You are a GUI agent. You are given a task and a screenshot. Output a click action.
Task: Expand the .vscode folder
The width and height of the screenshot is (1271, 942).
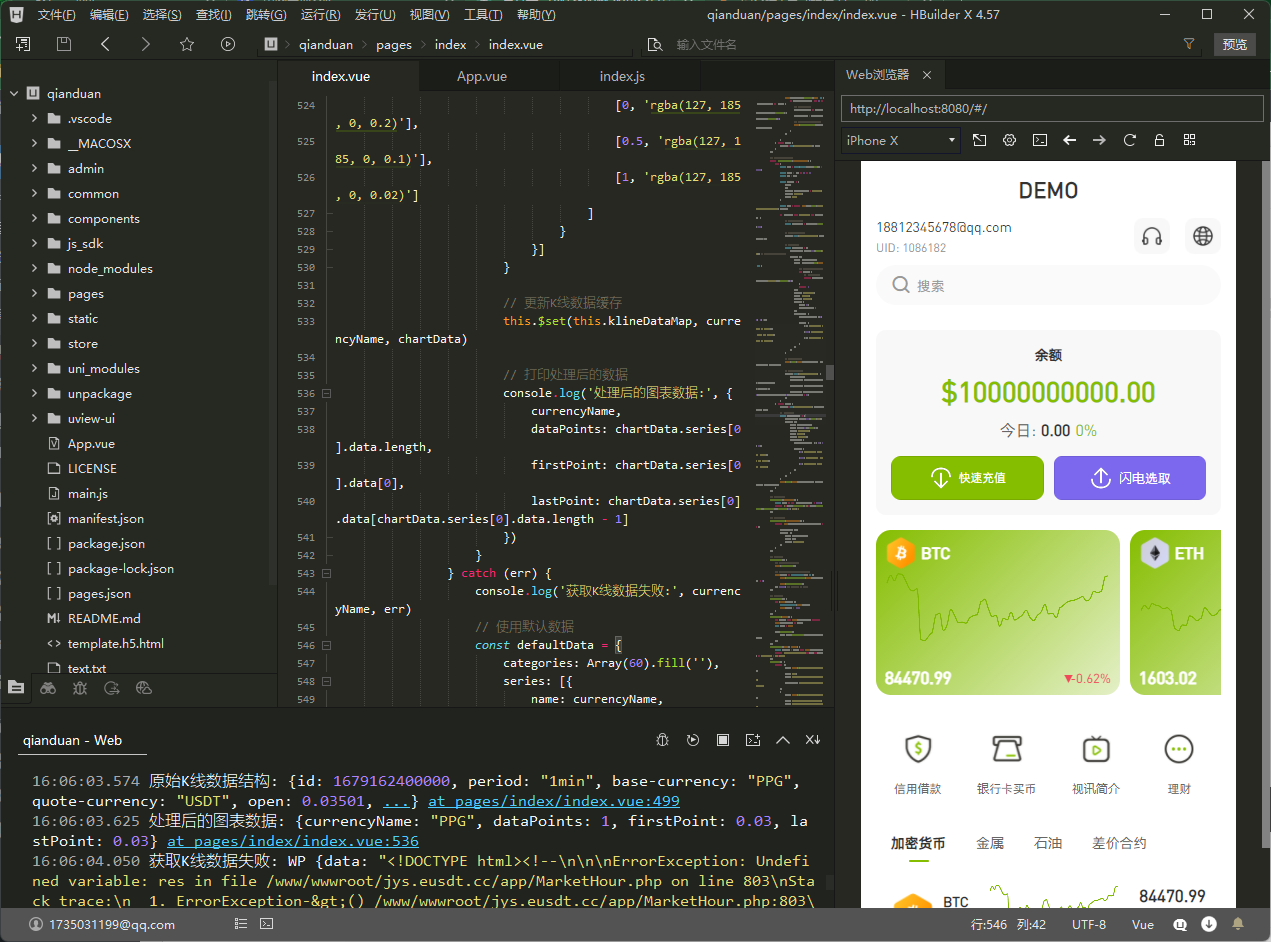point(35,119)
